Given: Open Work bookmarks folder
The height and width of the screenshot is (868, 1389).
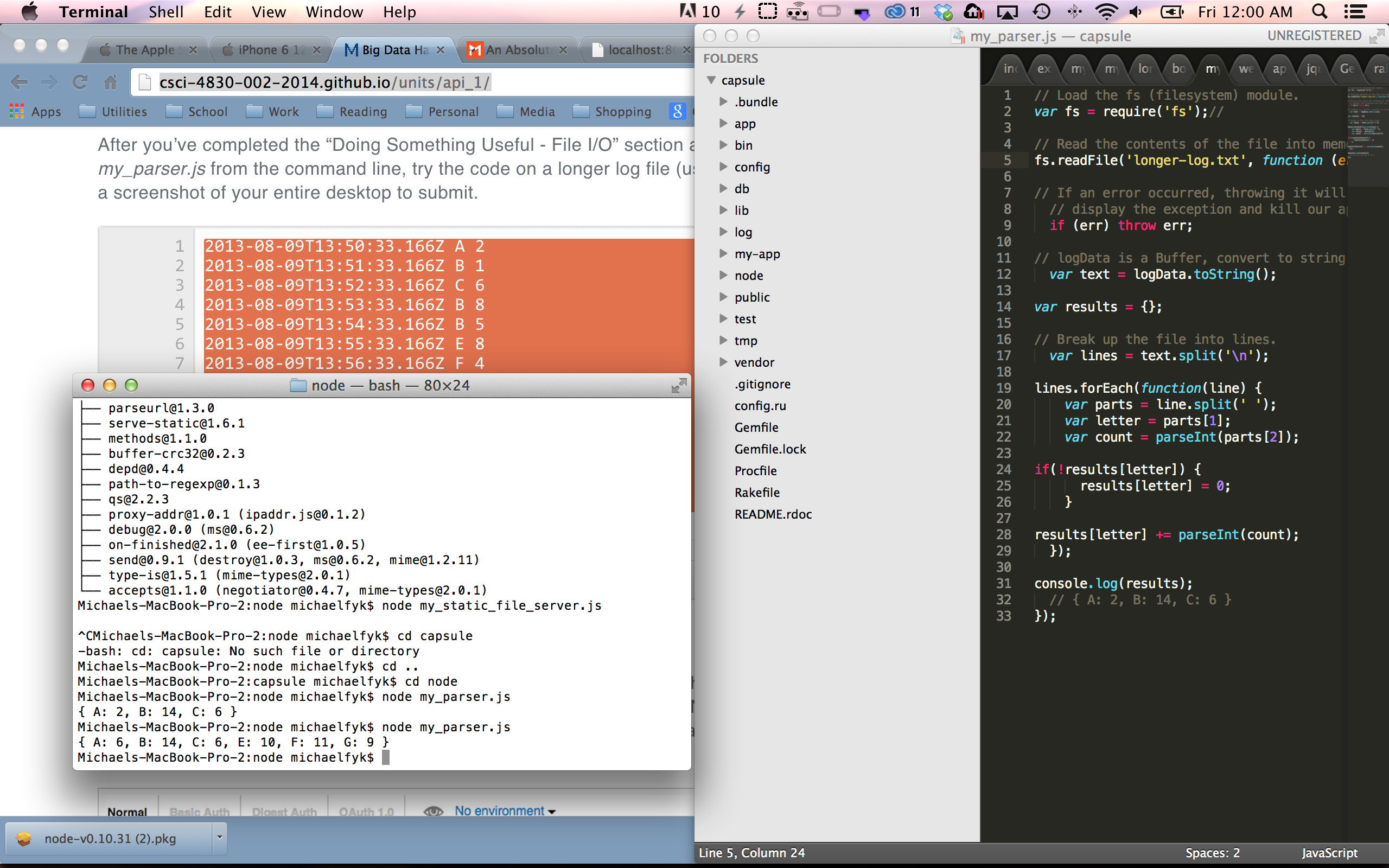Looking at the screenshot, I should point(272,111).
